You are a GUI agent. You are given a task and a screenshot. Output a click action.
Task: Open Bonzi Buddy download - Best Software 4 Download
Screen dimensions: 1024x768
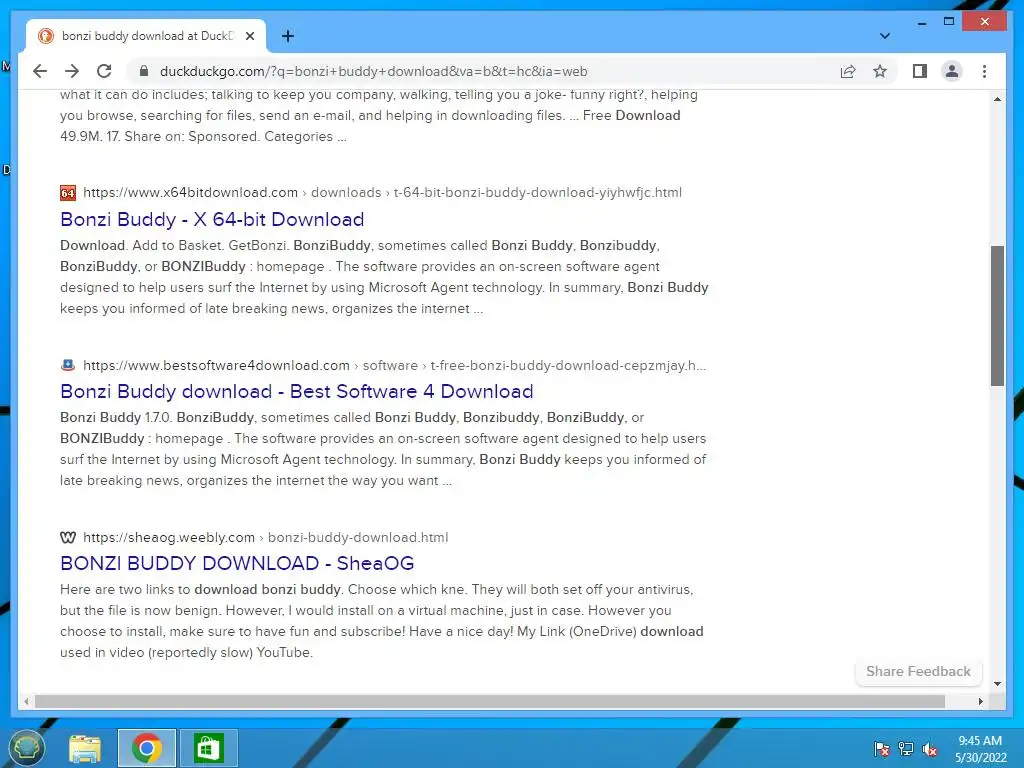coord(296,391)
